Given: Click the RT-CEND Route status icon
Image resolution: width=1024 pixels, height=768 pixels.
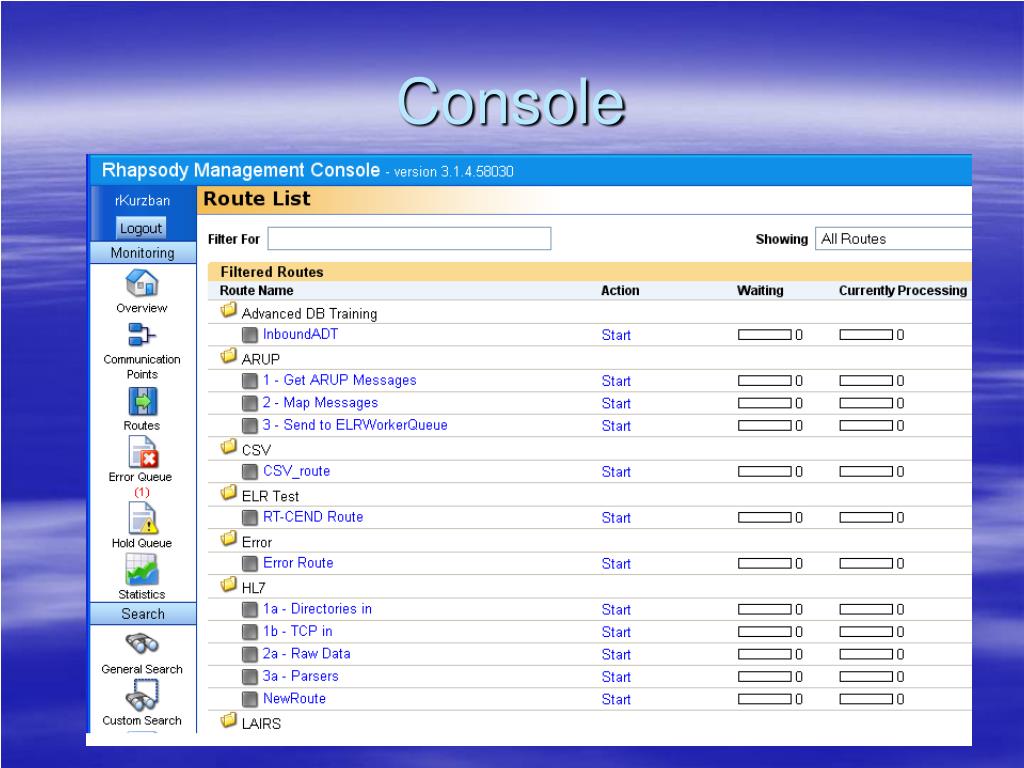Looking at the screenshot, I should (x=249, y=518).
